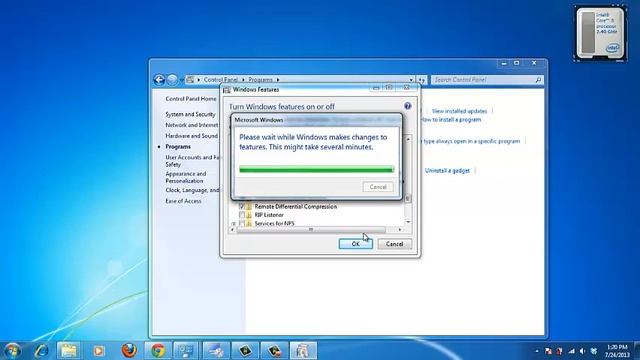
Task: Show hidden system tray icons arrow
Action: (x=537, y=351)
